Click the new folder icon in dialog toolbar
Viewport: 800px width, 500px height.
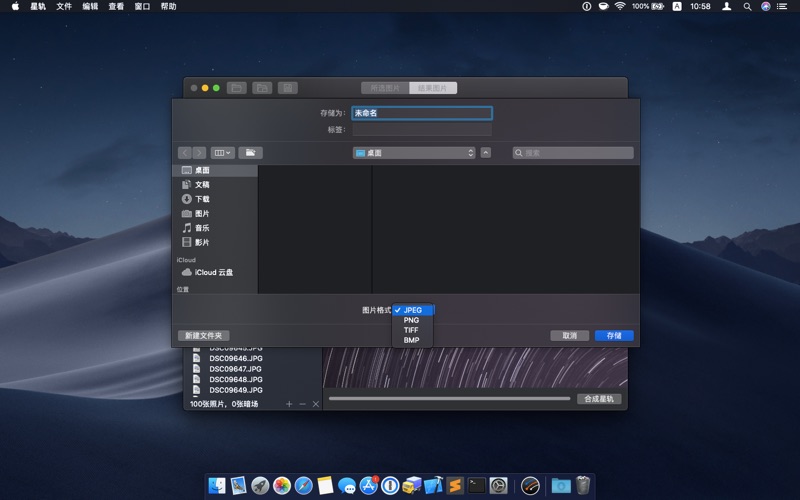point(250,153)
